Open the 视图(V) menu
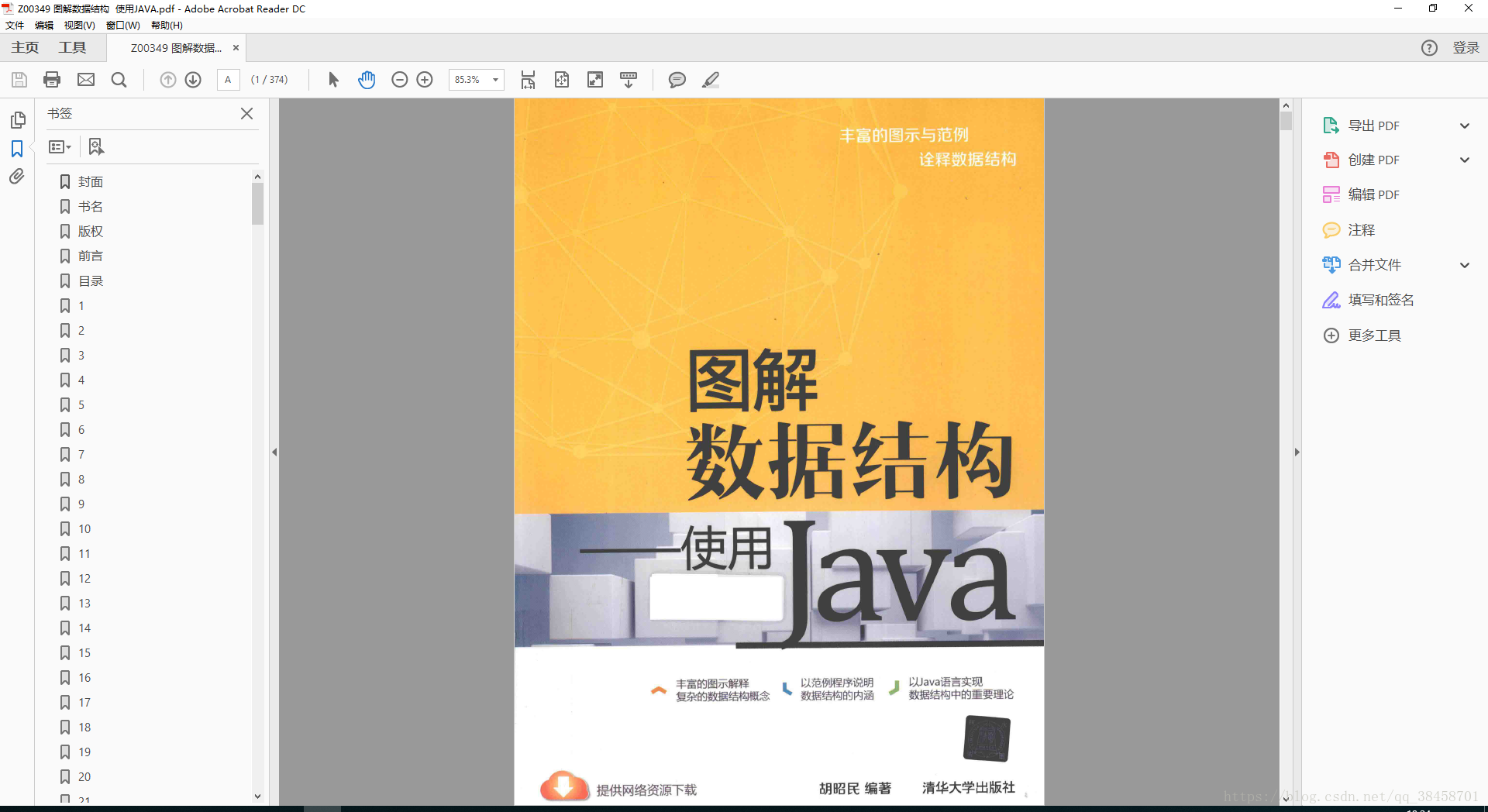The image size is (1488, 812). pos(79,26)
